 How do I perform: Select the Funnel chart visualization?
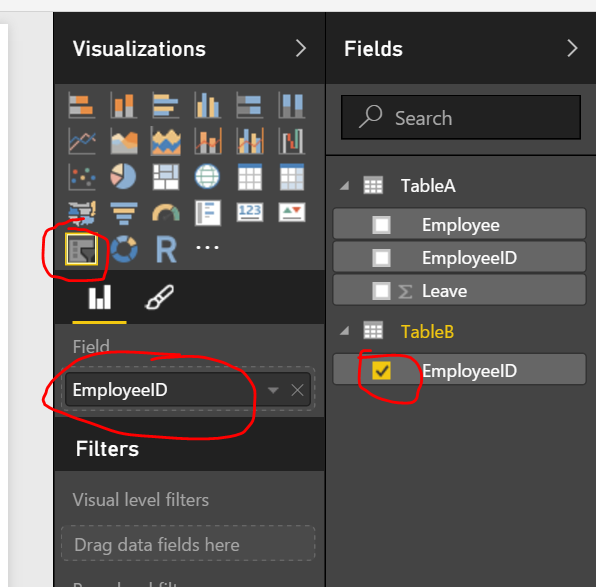(124, 213)
